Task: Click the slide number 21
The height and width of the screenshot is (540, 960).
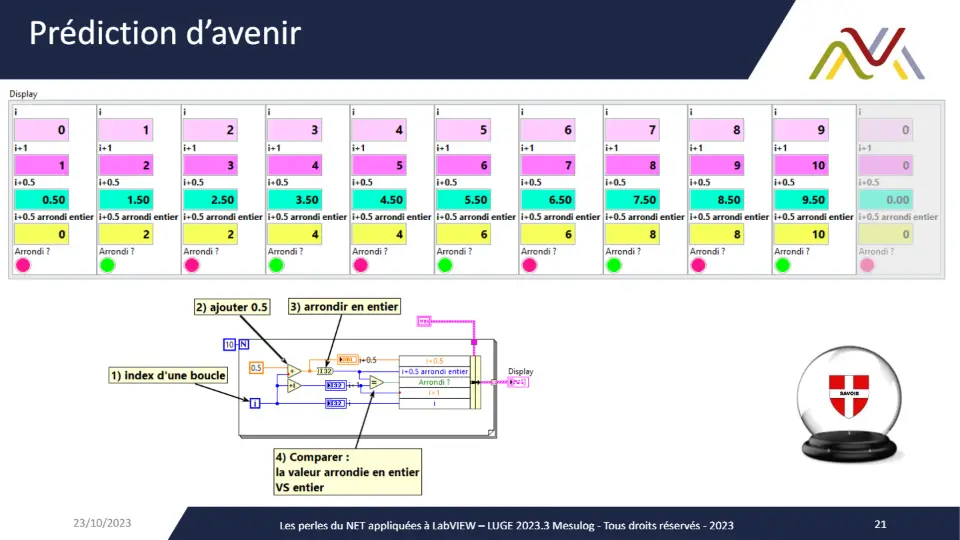Action: tap(880, 524)
